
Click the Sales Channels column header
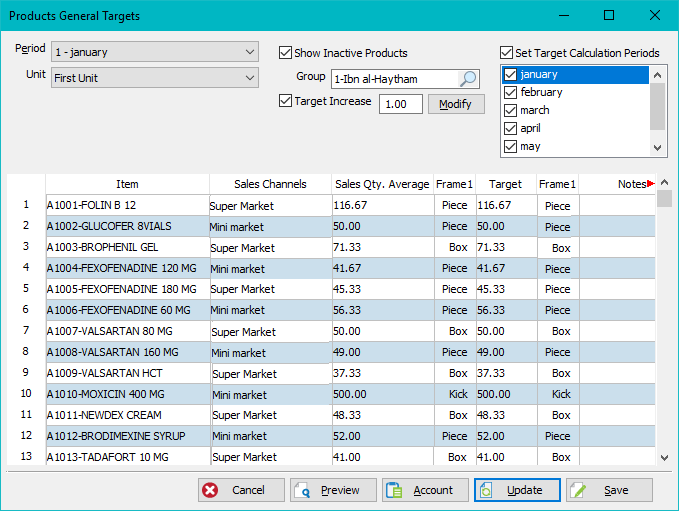point(271,184)
